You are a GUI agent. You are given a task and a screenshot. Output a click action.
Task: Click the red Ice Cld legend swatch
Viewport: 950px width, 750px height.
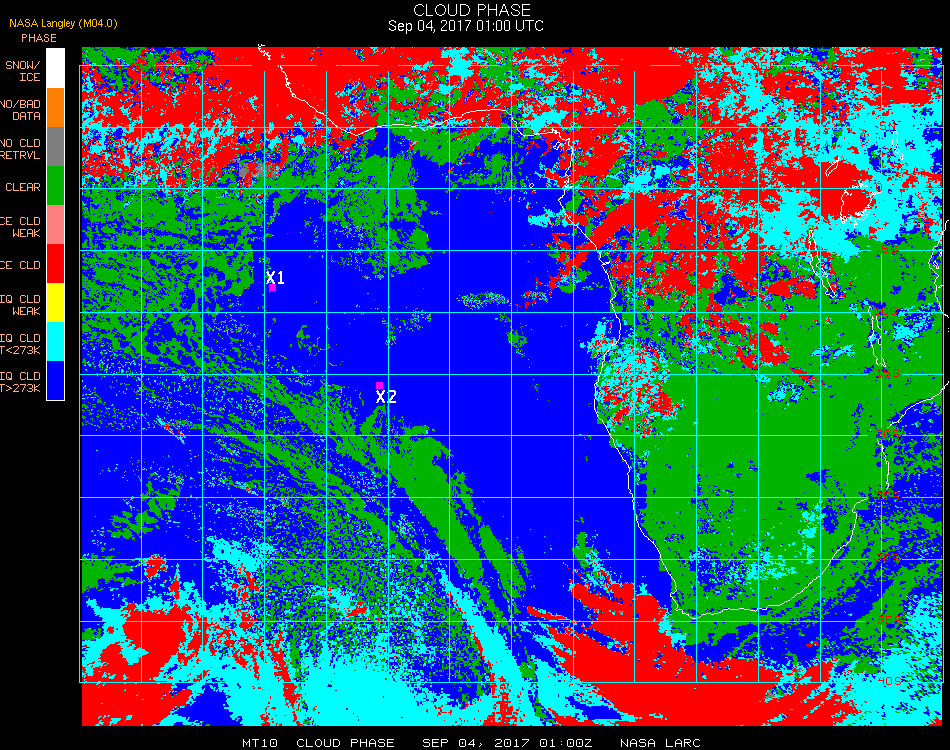point(55,264)
